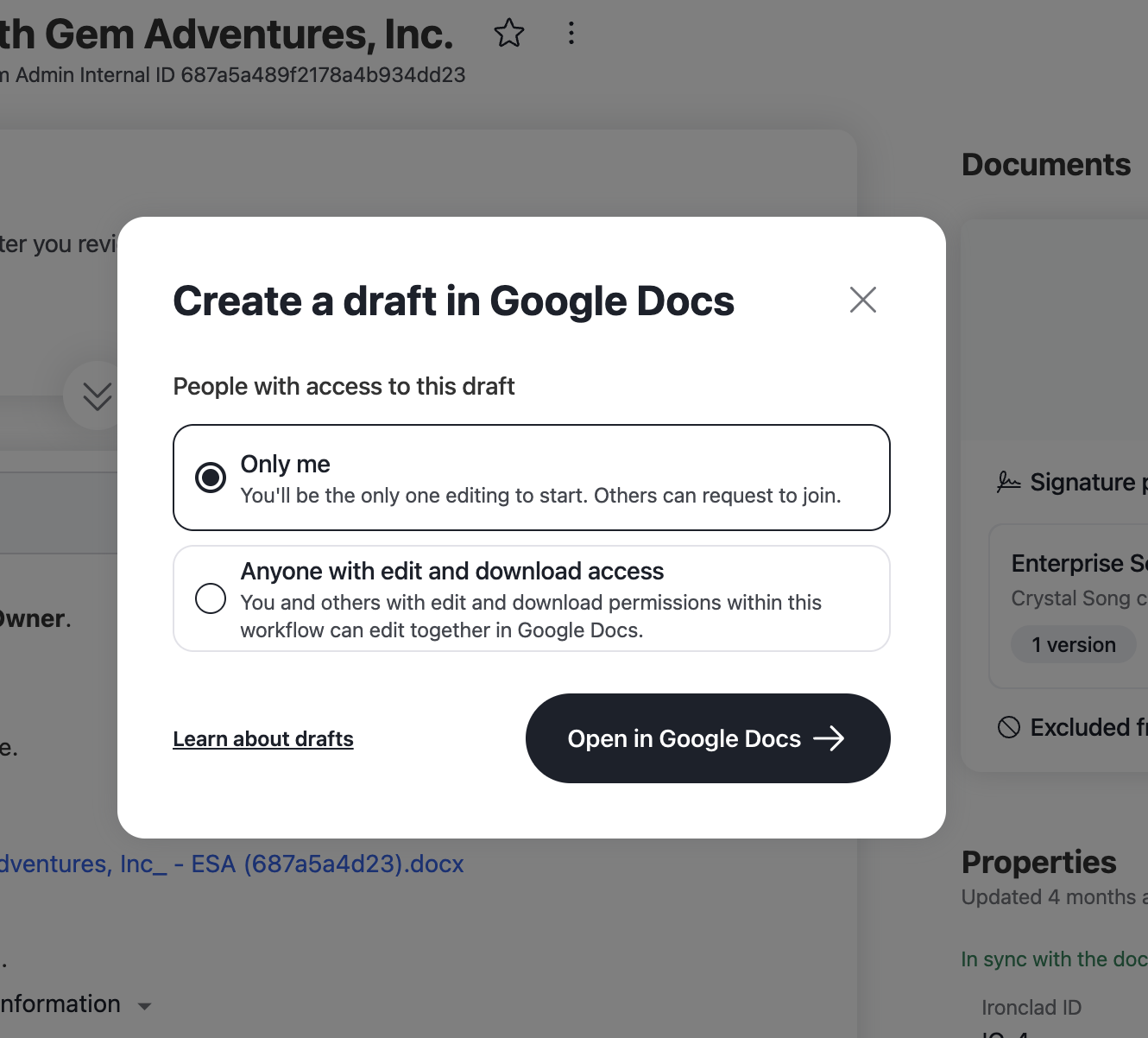This screenshot has height=1038, width=1148.
Task: Click the search-style squiggle icon next to Signature
Action: tap(1006, 482)
